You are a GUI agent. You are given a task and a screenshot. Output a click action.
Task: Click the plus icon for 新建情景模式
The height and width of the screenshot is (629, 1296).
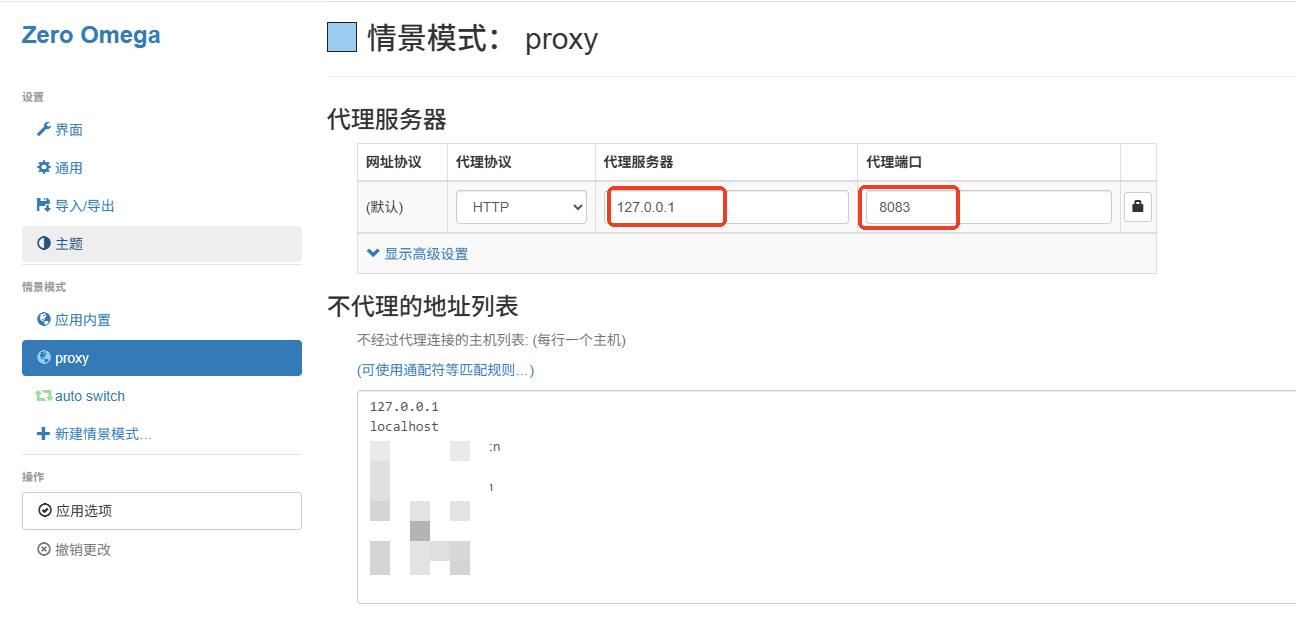pos(43,434)
